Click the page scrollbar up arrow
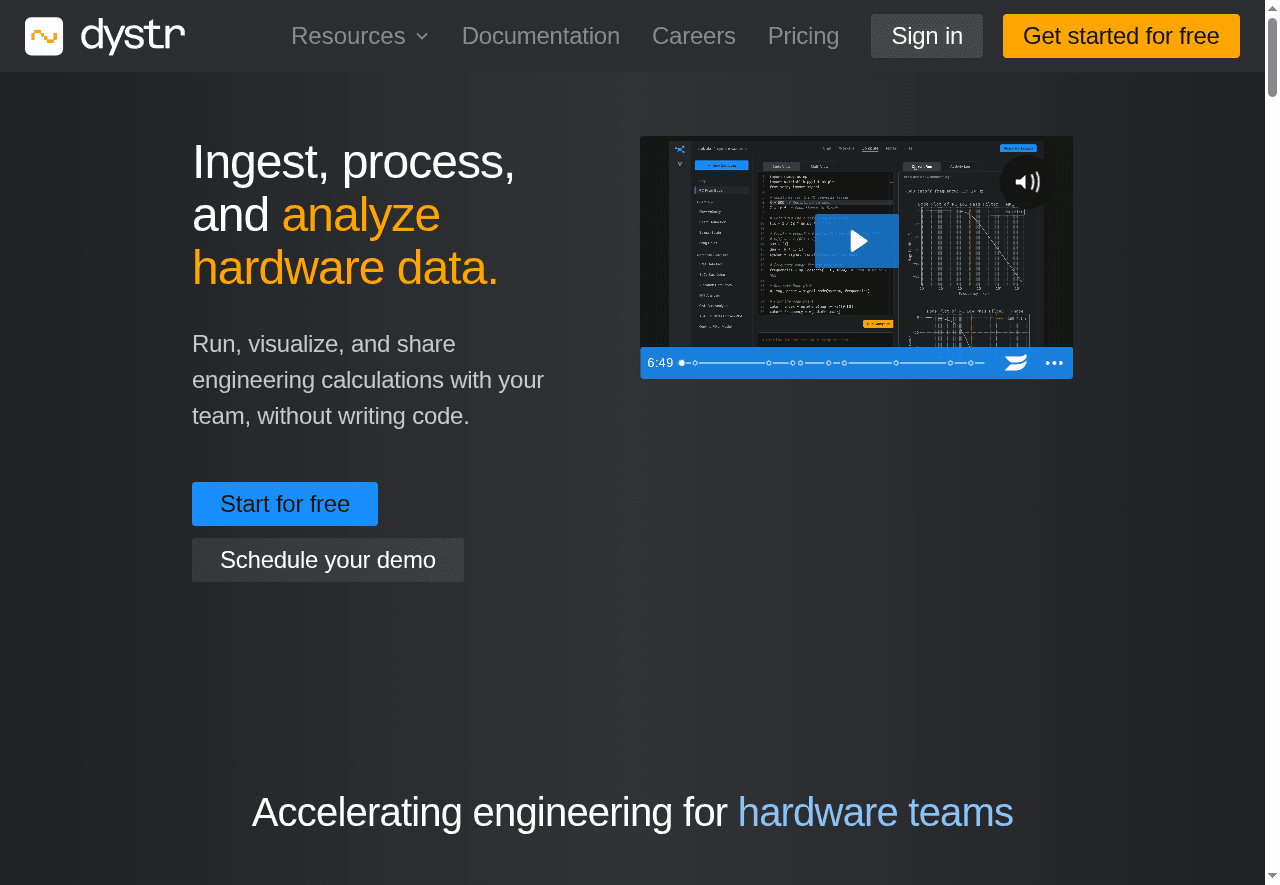The image size is (1280, 885). pos(1272,7)
